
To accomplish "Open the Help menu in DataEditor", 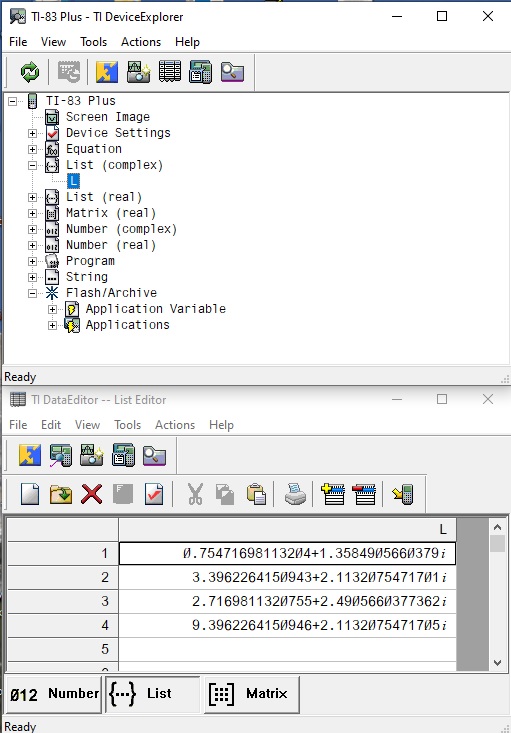I will (221, 424).
